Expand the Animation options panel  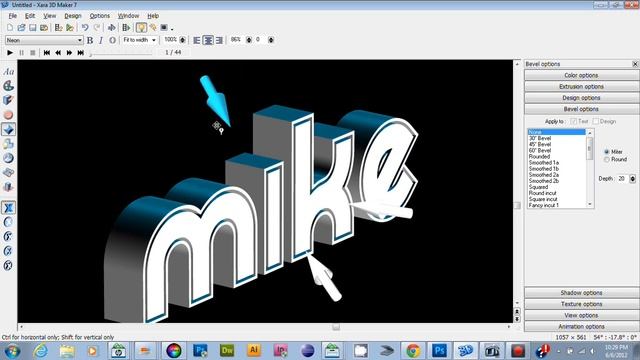point(581,327)
